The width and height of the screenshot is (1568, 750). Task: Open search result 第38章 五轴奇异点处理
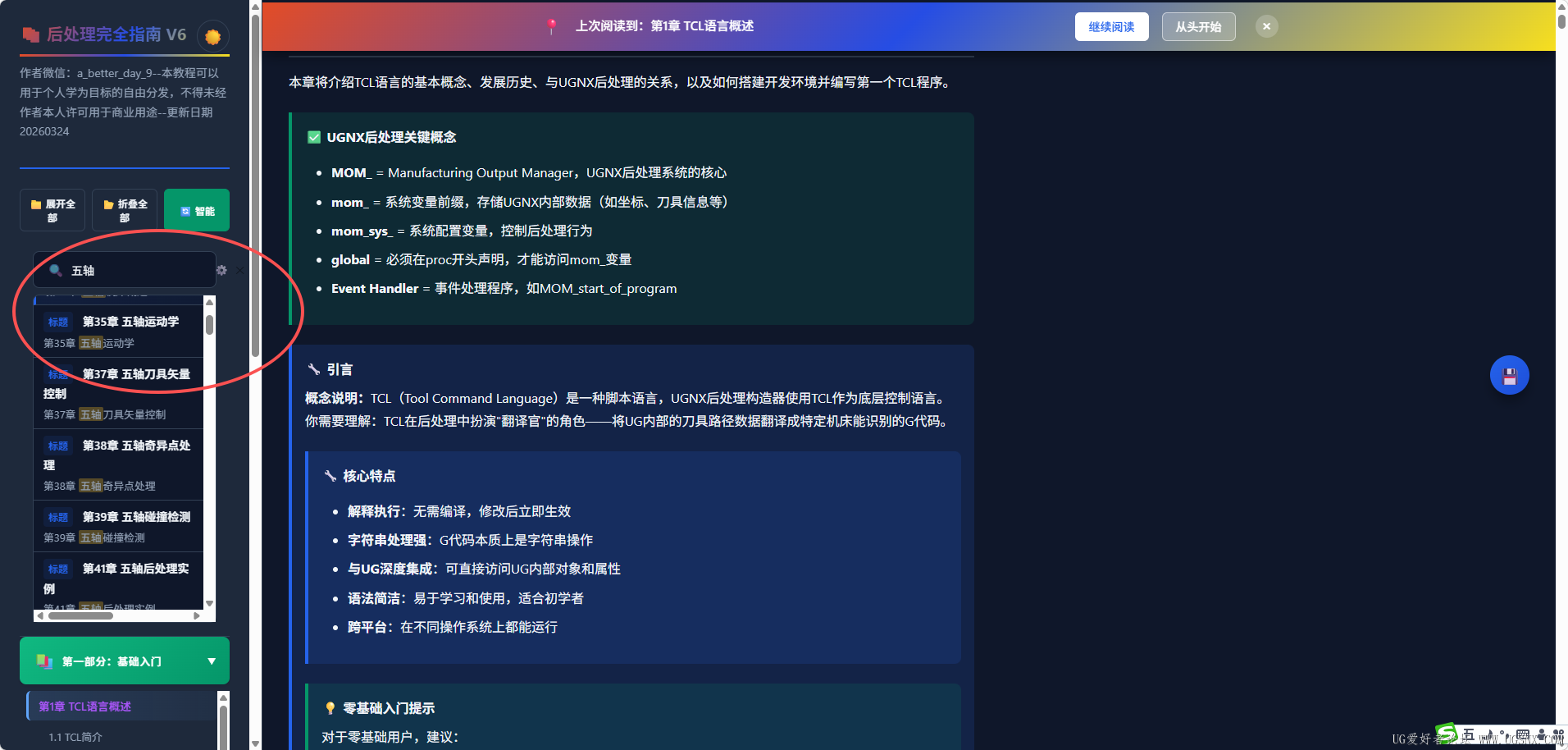[119, 464]
